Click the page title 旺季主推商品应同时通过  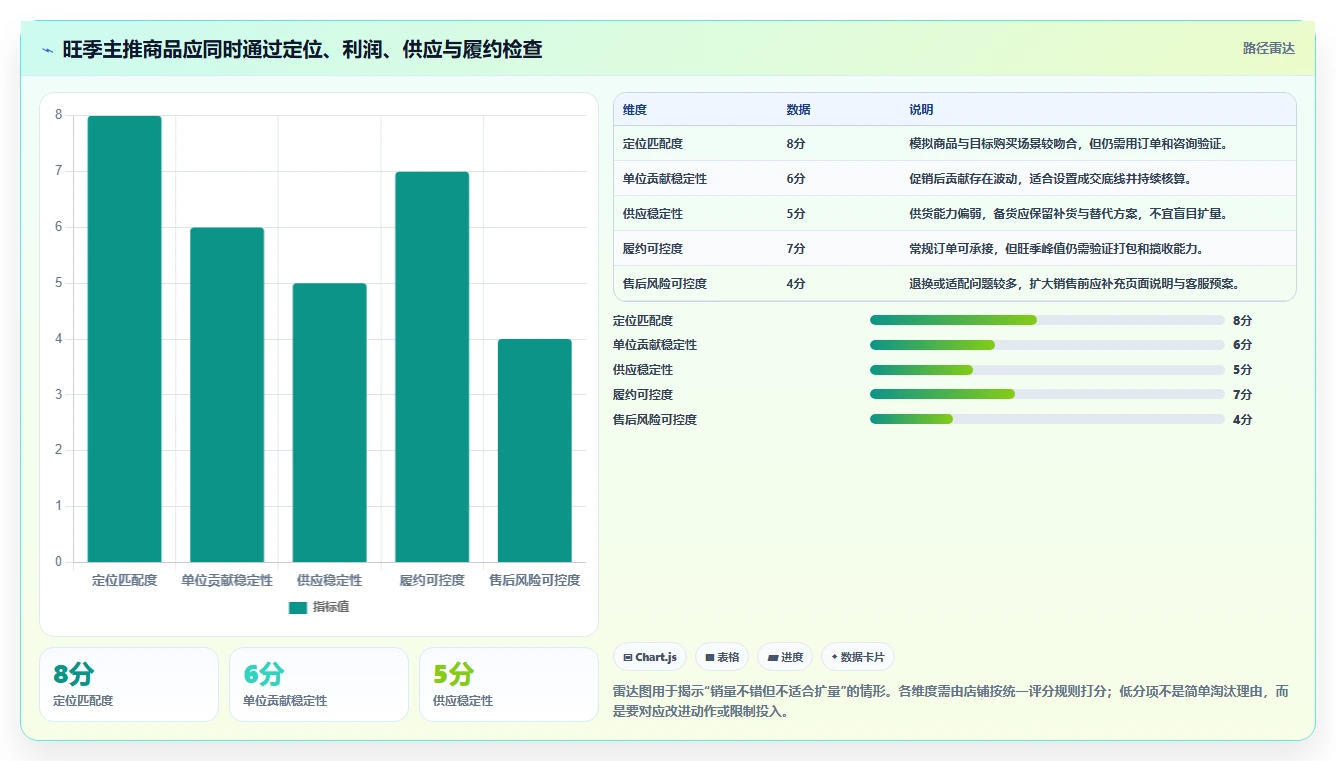pos(303,49)
